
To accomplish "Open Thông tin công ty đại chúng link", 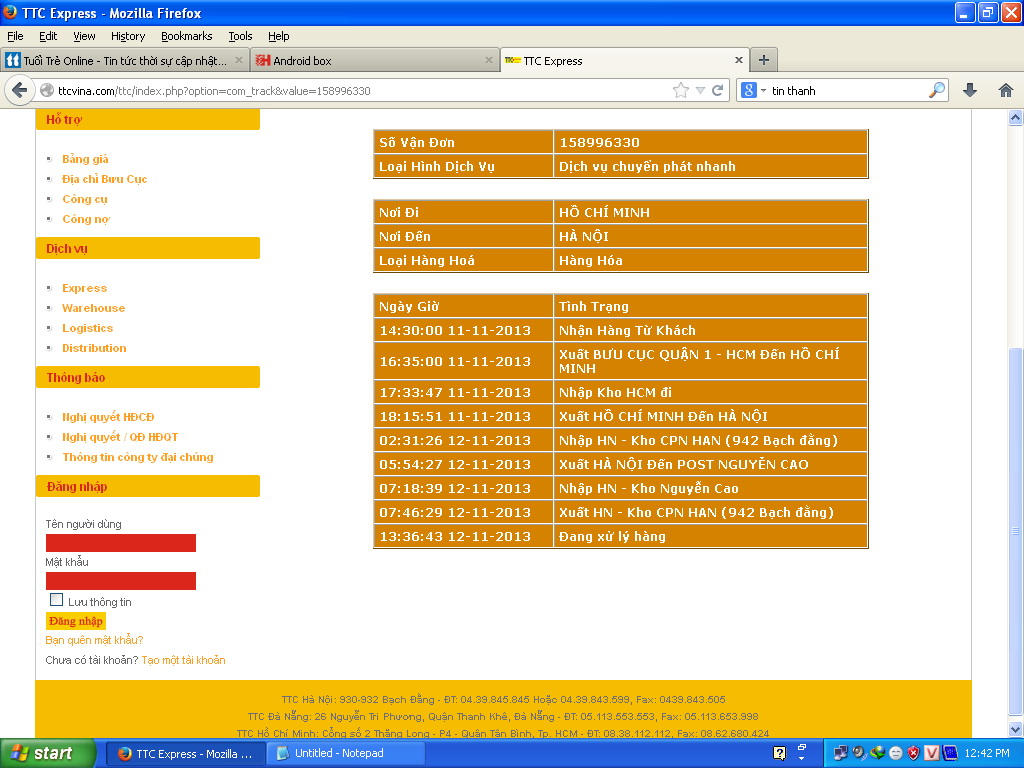I will [x=138, y=457].
